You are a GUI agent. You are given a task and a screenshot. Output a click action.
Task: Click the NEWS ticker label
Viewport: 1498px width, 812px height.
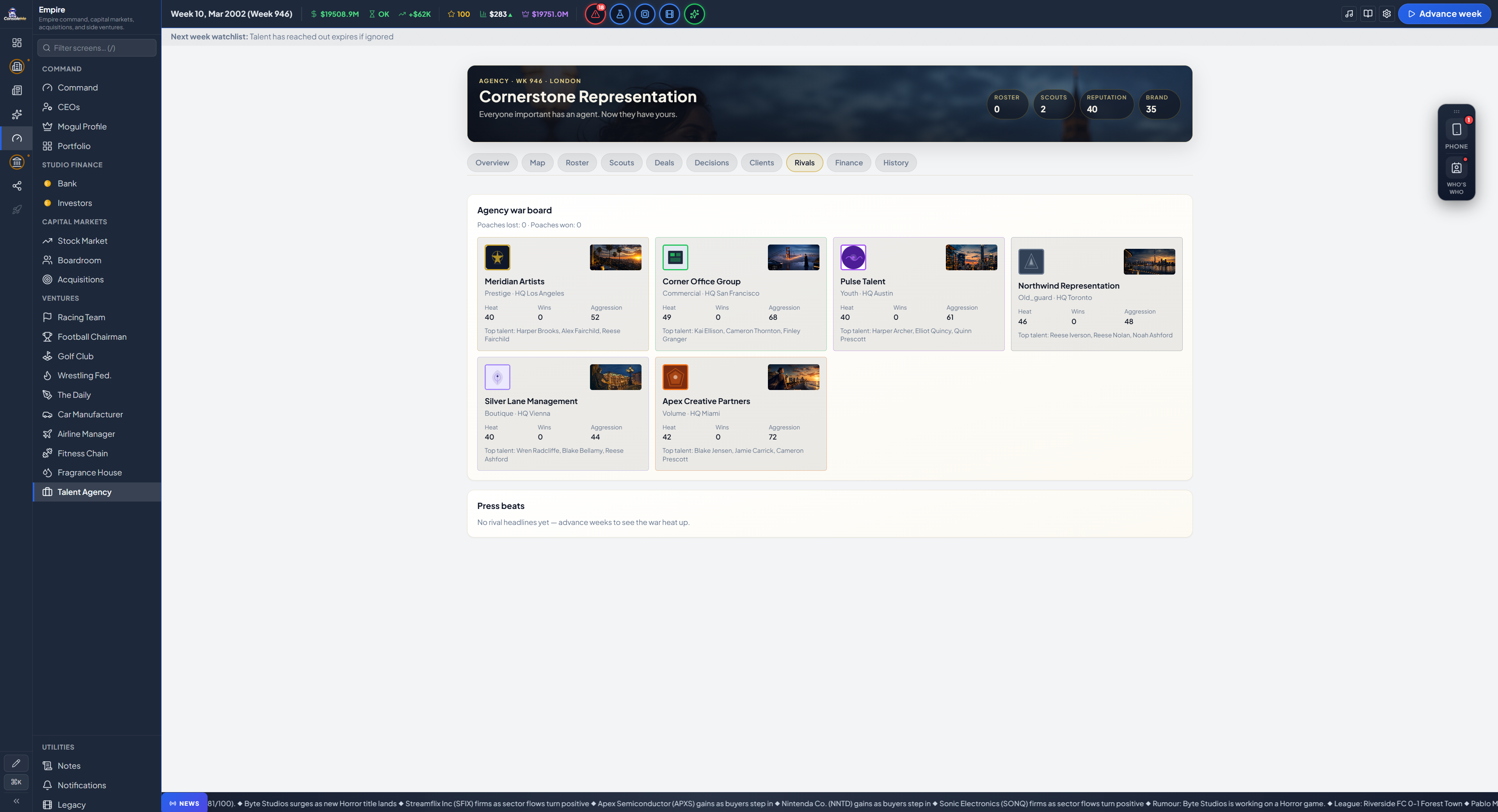coord(184,803)
